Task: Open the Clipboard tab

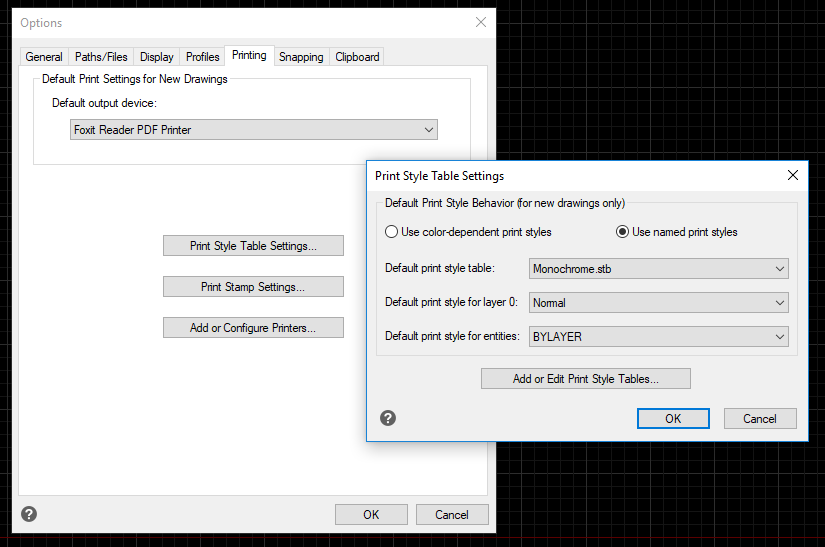Action: tap(357, 57)
